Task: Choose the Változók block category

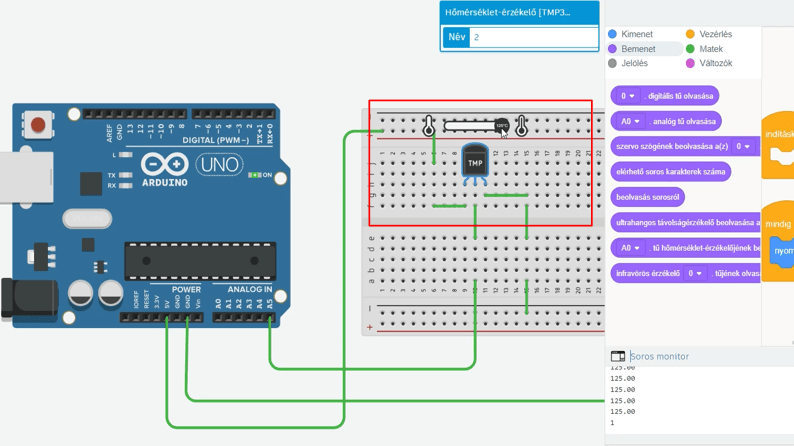Action: (x=715, y=63)
